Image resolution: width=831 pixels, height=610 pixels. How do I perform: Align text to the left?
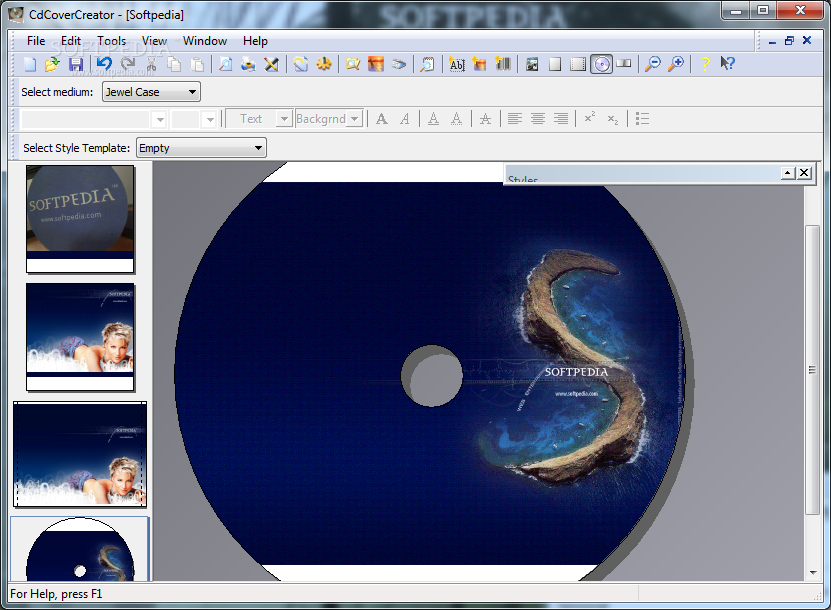tap(514, 119)
